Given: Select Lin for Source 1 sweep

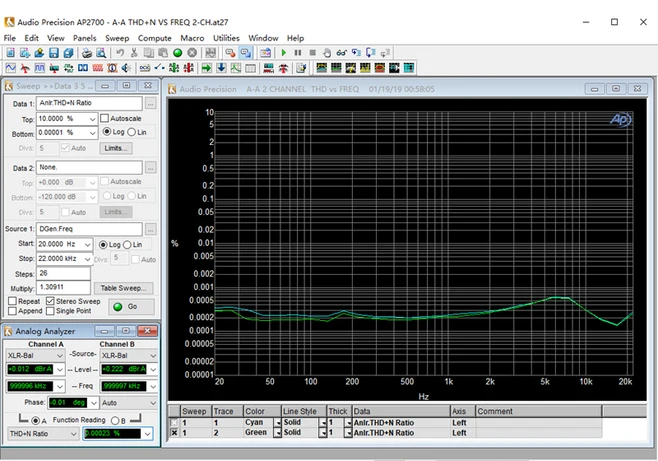Looking at the screenshot, I should click(127, 245).
